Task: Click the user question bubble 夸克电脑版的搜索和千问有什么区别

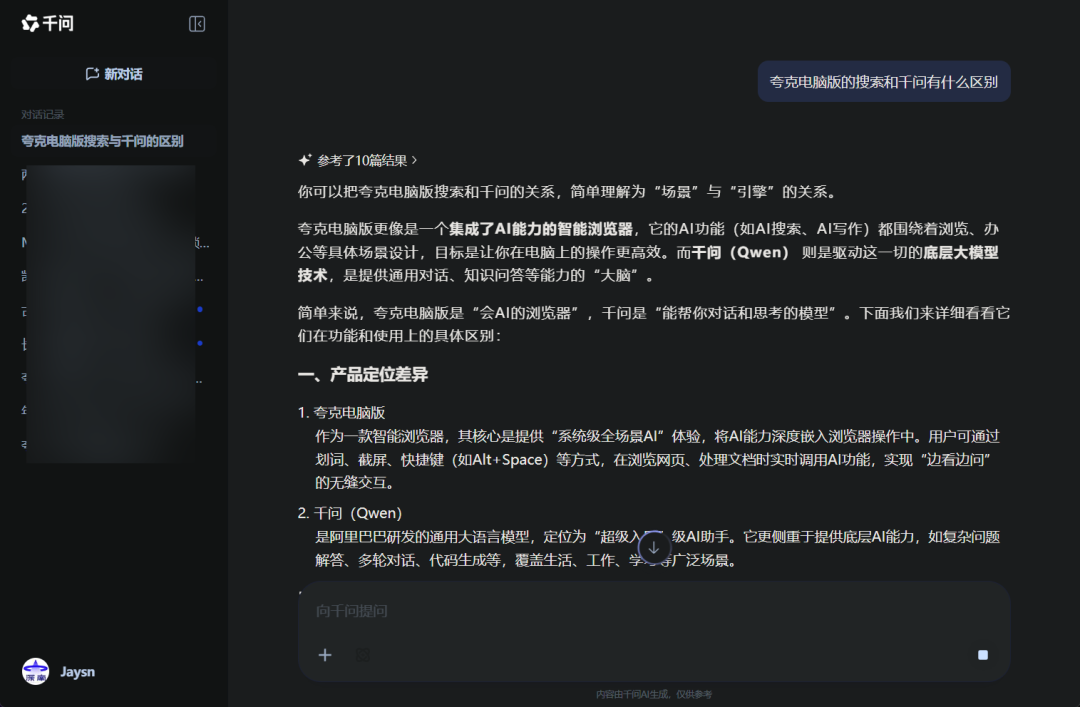Action: click(883, 81)
